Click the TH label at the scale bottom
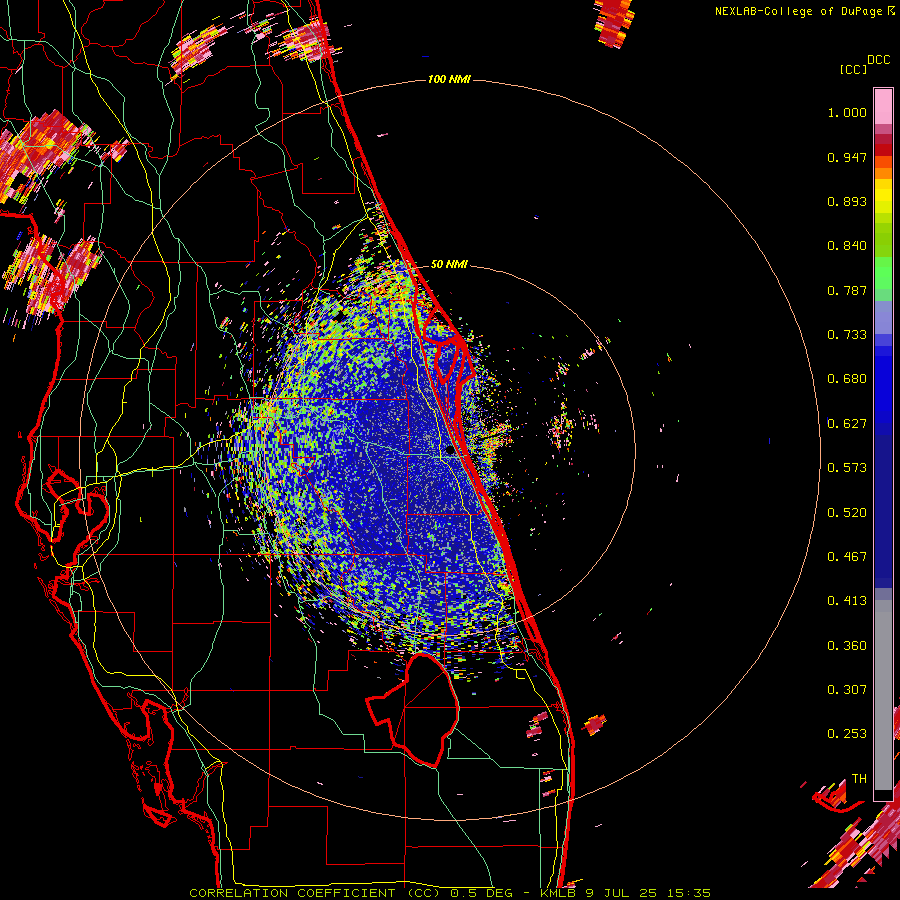Viewport: 900px width, 900px height. pyautogui.click(x=859, y=779)
